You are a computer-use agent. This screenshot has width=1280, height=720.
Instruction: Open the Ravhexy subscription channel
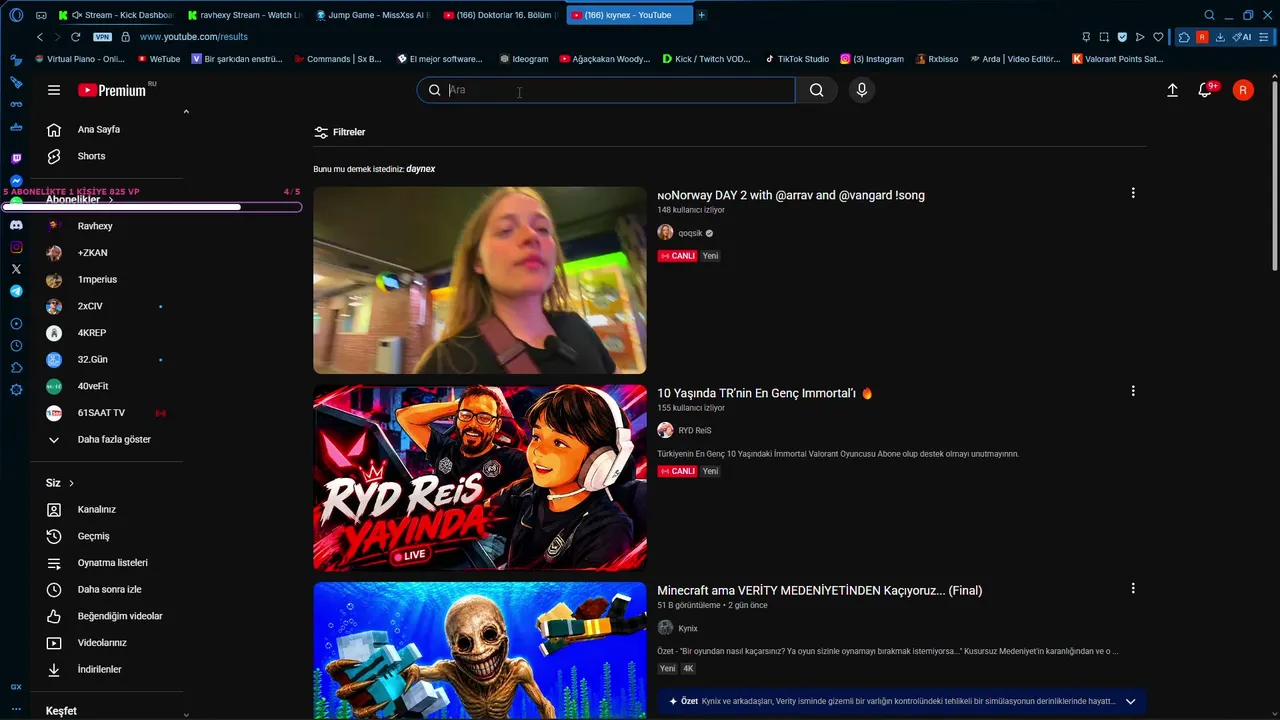[95, 227]
